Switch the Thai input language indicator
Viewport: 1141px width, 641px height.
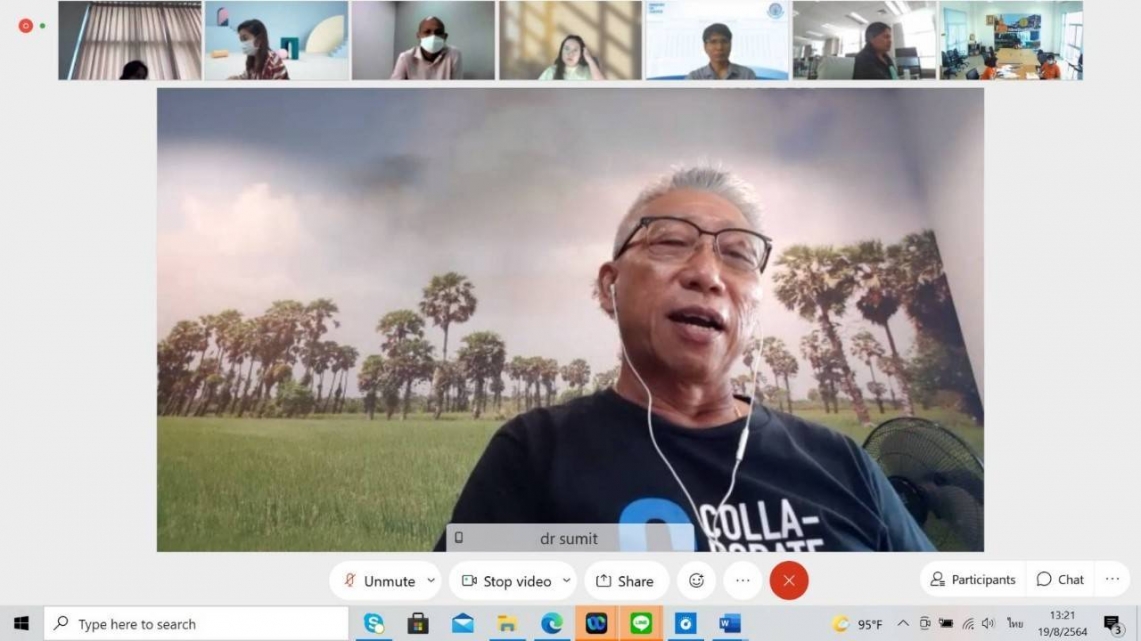point(1015,624)
